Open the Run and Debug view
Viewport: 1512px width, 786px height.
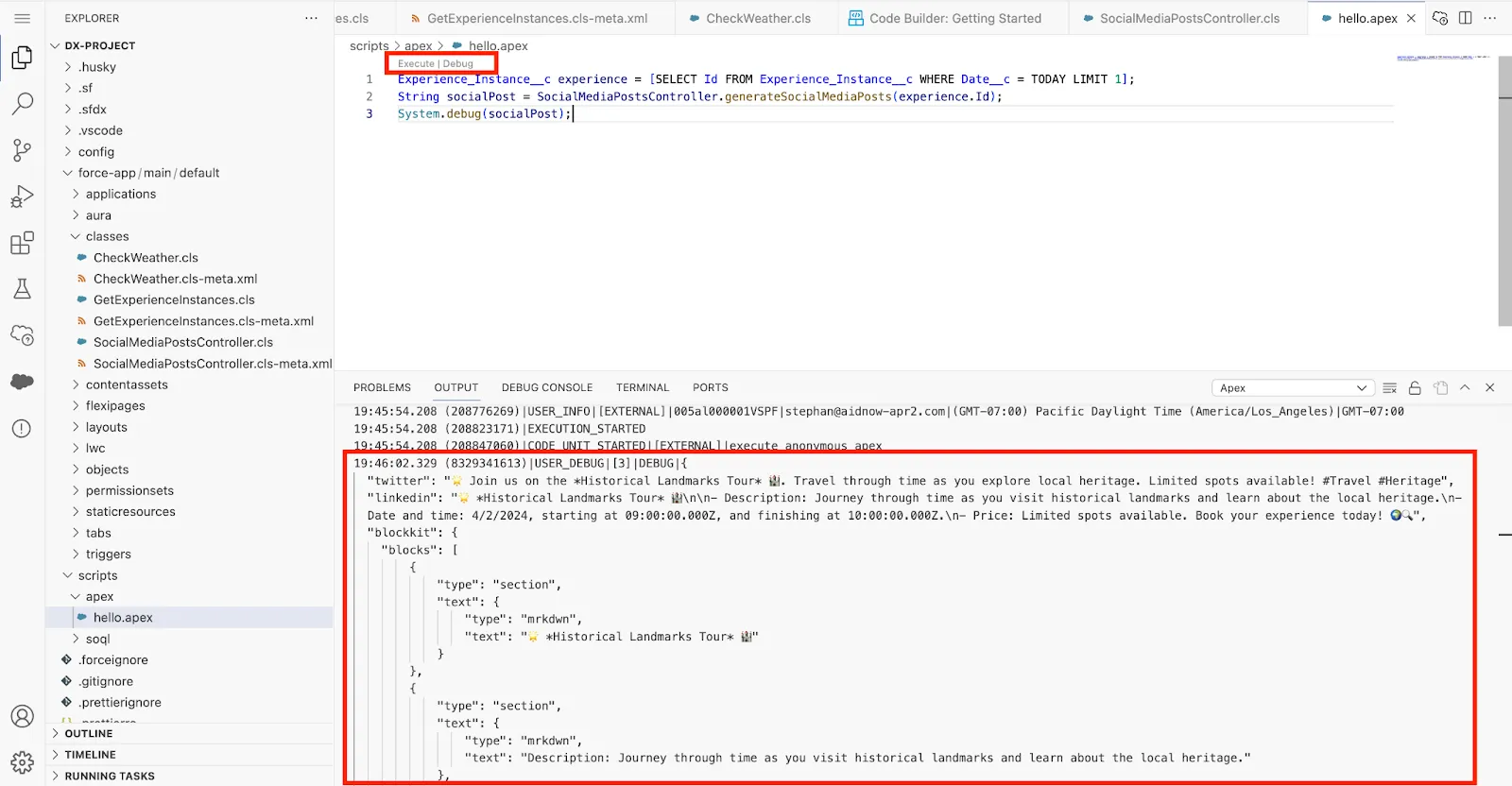click(x=22, y=196)
